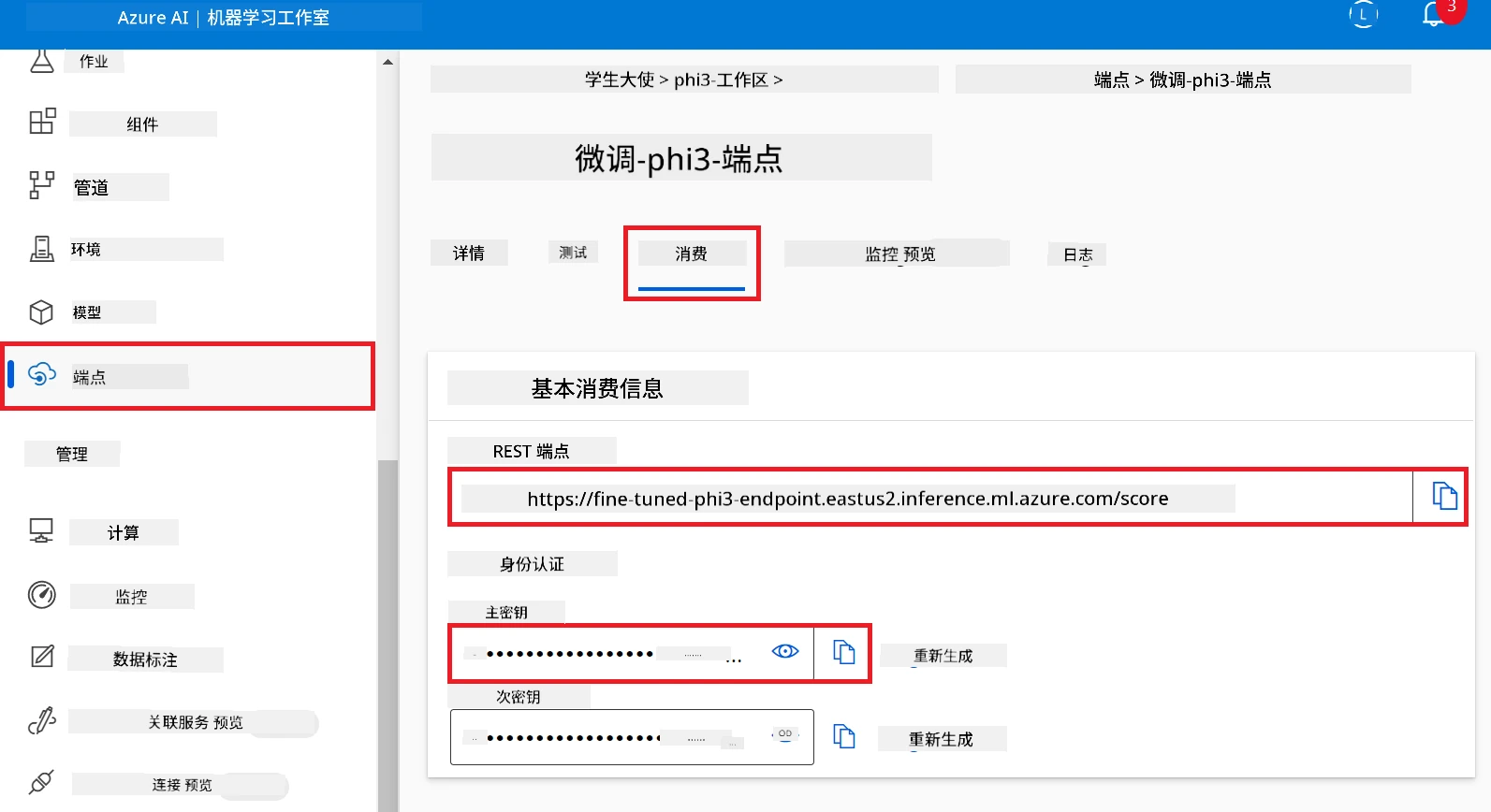
Task: Copy the primary key (主密钥)
Action: pyautogui.click(x=844, y=652)
